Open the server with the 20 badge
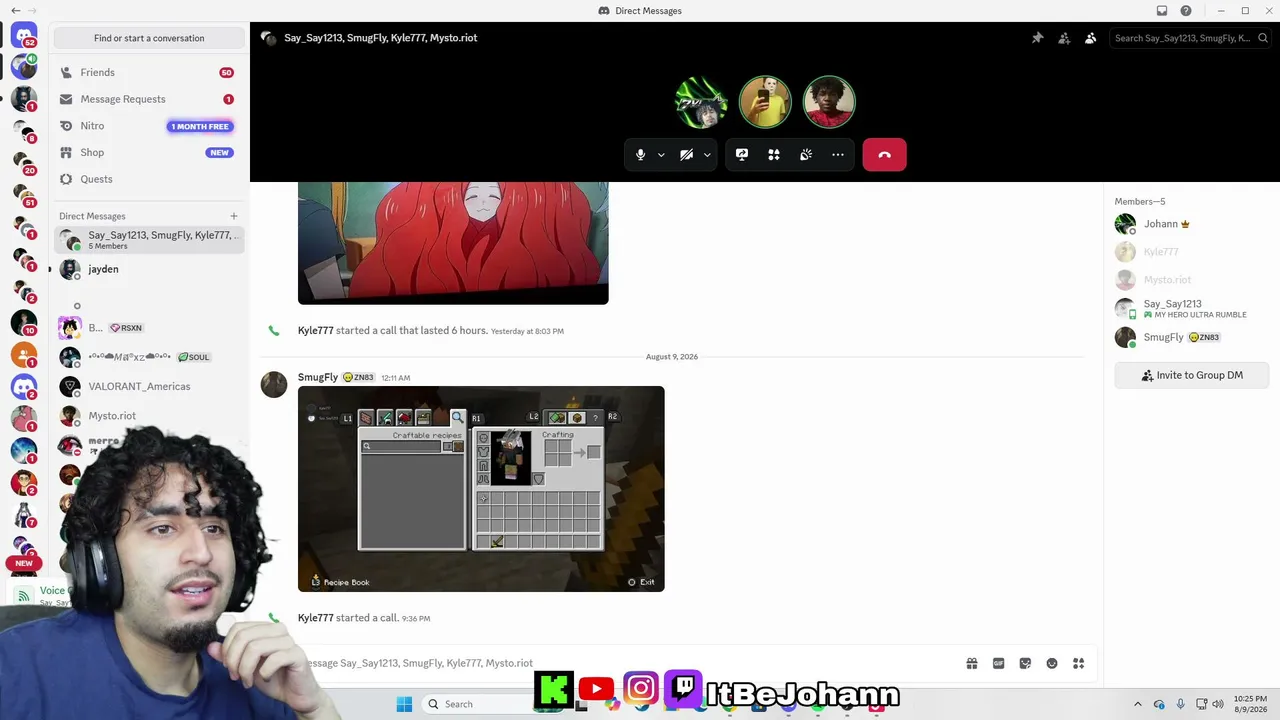The image size is (1280, 720). [24, 162]
